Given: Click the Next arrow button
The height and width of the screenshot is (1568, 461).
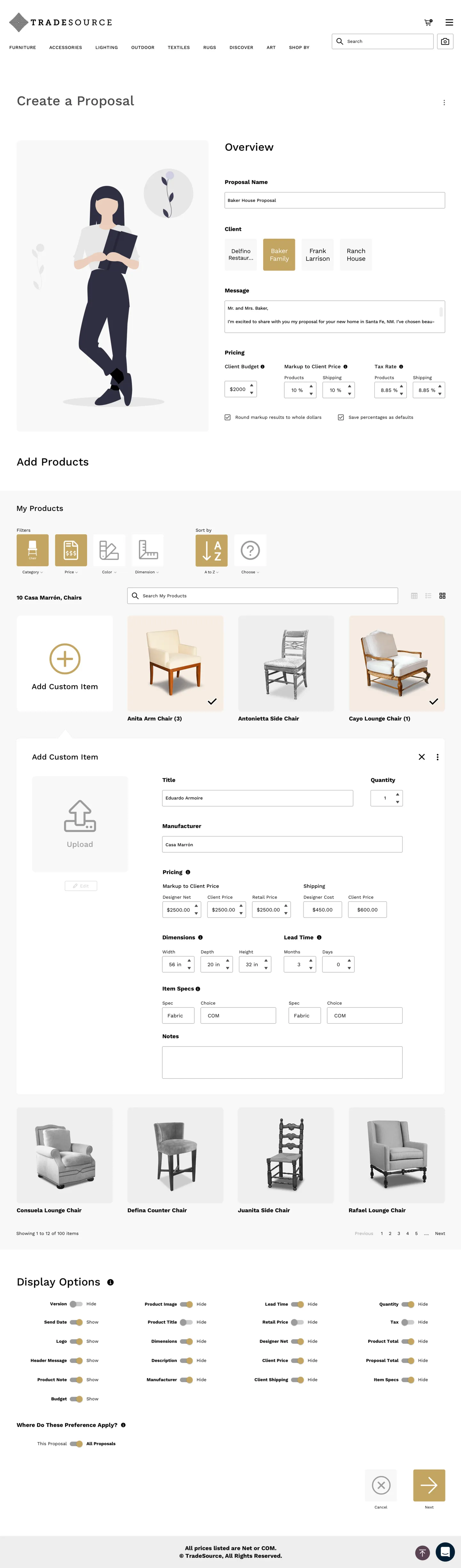Looking at the screenshot, I should tap(429, 1485).
